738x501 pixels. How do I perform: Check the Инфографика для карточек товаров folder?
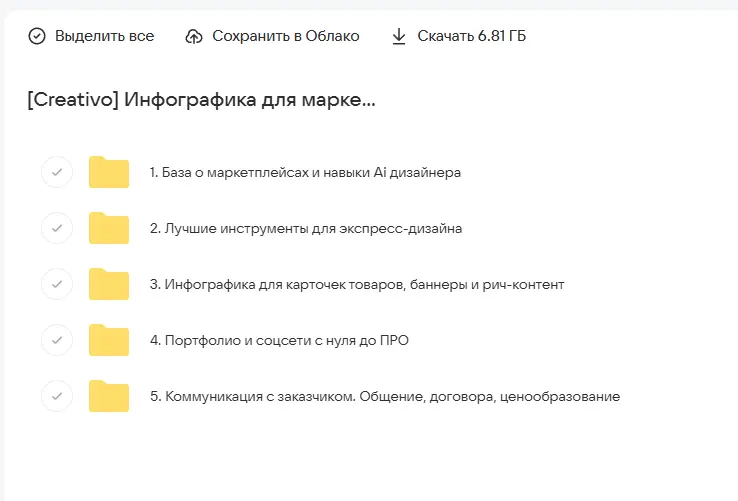57,284
